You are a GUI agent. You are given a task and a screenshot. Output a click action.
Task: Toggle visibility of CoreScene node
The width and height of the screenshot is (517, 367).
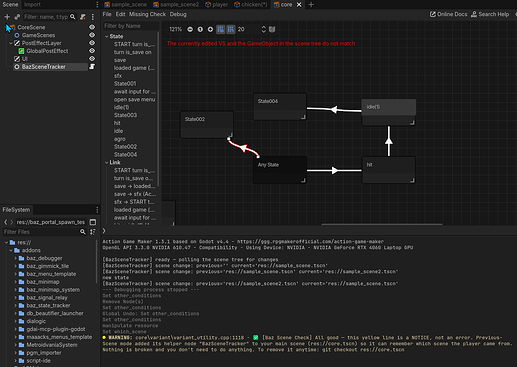[92, 27]
